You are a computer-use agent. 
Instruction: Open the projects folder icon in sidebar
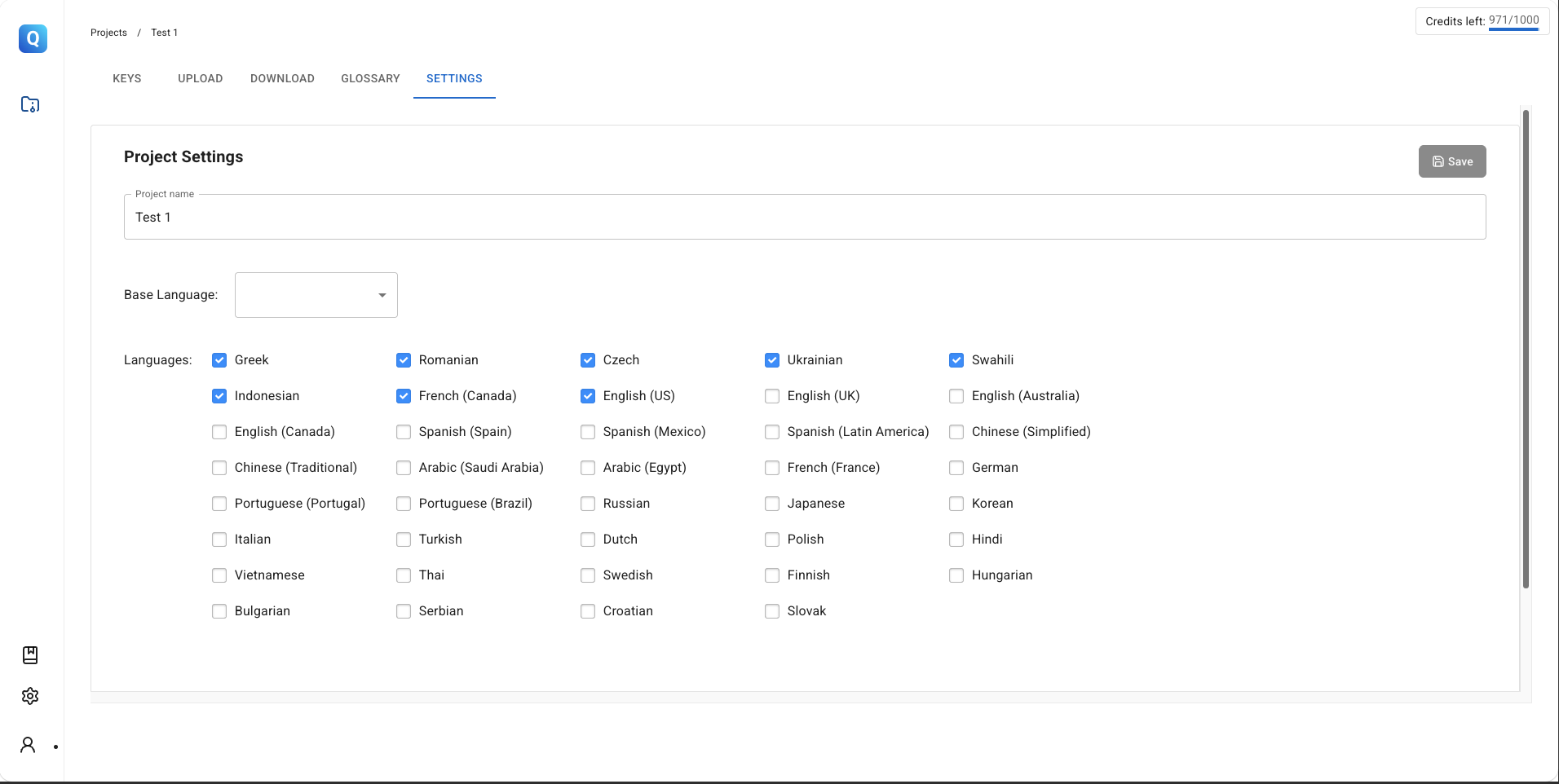30,104
